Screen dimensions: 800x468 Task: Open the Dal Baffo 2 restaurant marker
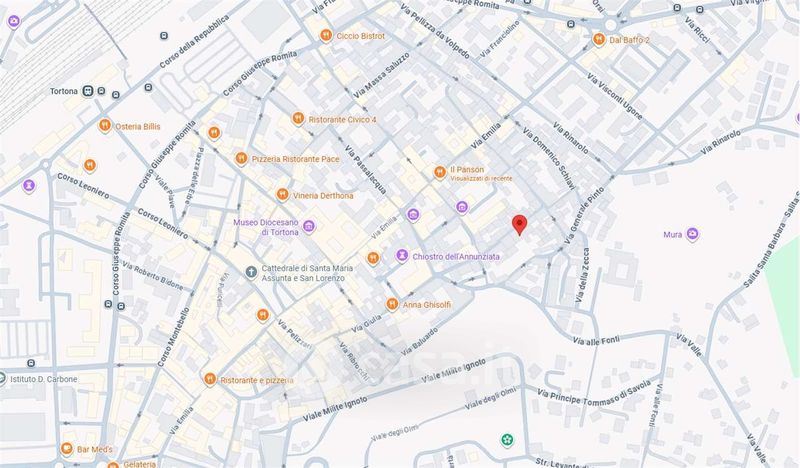point(599,39)
